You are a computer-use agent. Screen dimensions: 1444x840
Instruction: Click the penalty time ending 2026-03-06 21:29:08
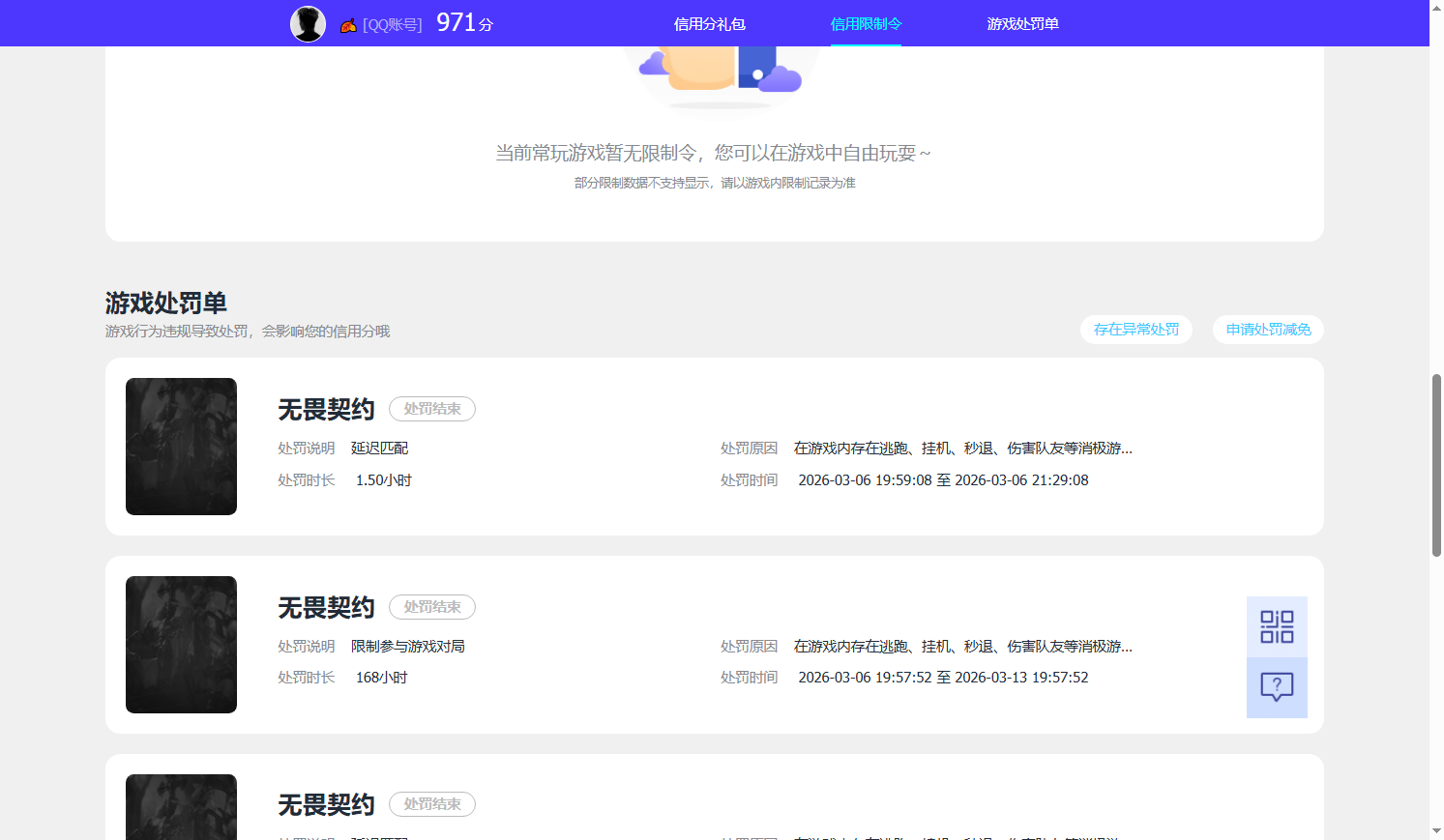[943, 480]
